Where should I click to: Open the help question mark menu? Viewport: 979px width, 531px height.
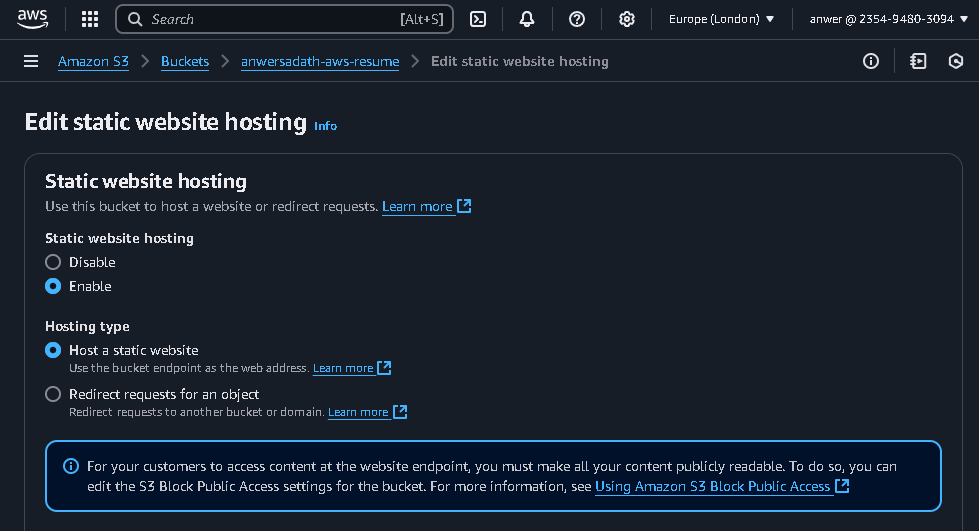[577, 19]
